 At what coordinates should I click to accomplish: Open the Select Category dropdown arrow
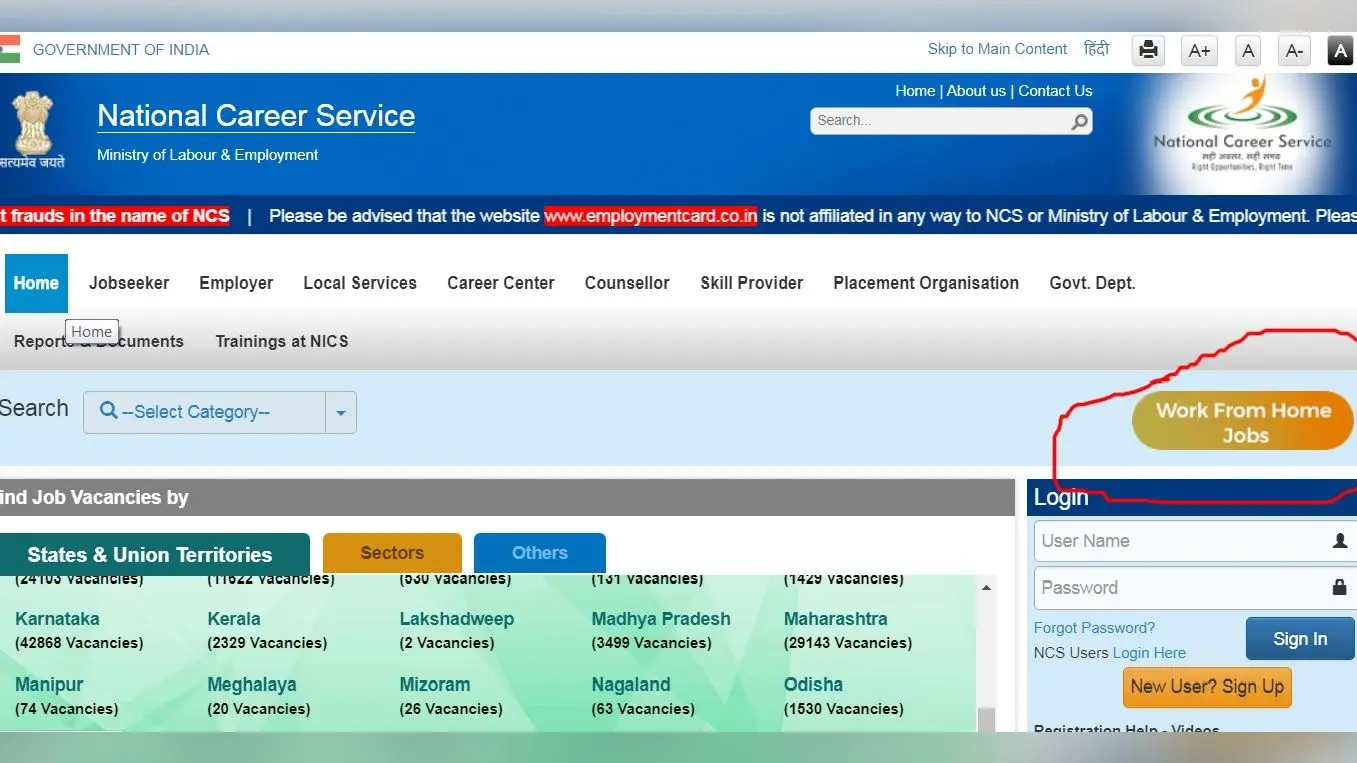(x=341, y=412)
